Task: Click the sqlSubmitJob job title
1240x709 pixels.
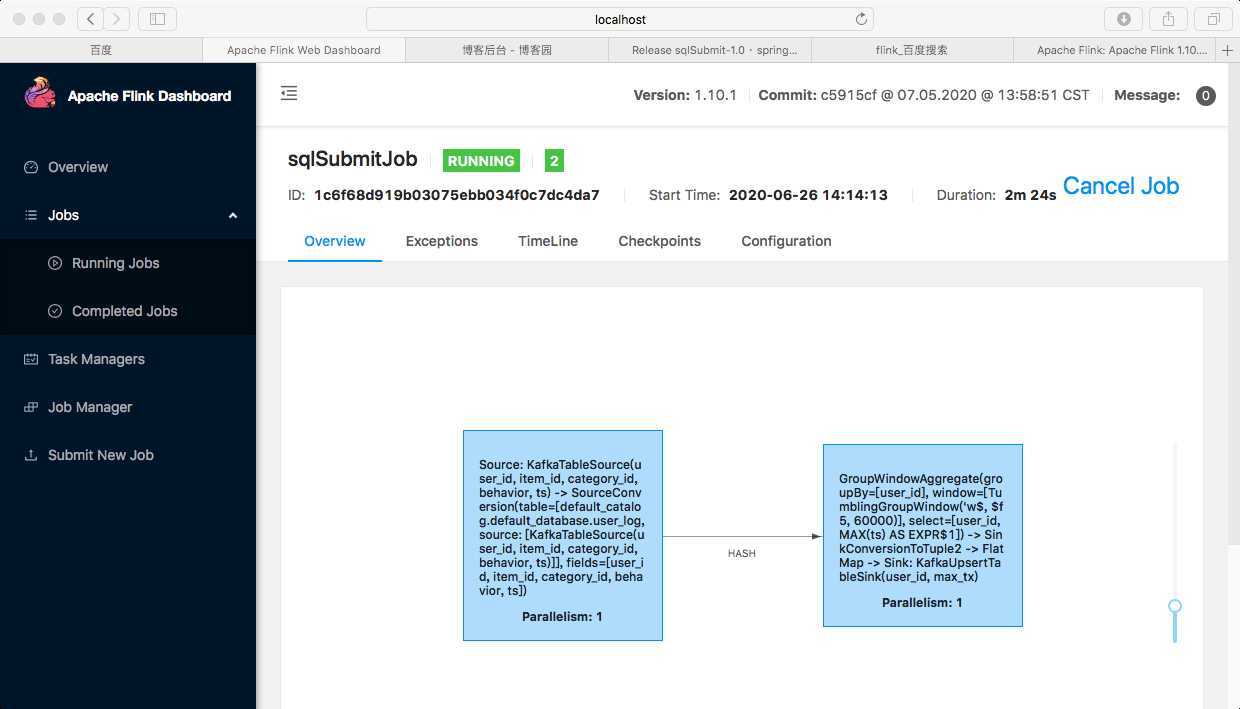Action: (353, 160)
